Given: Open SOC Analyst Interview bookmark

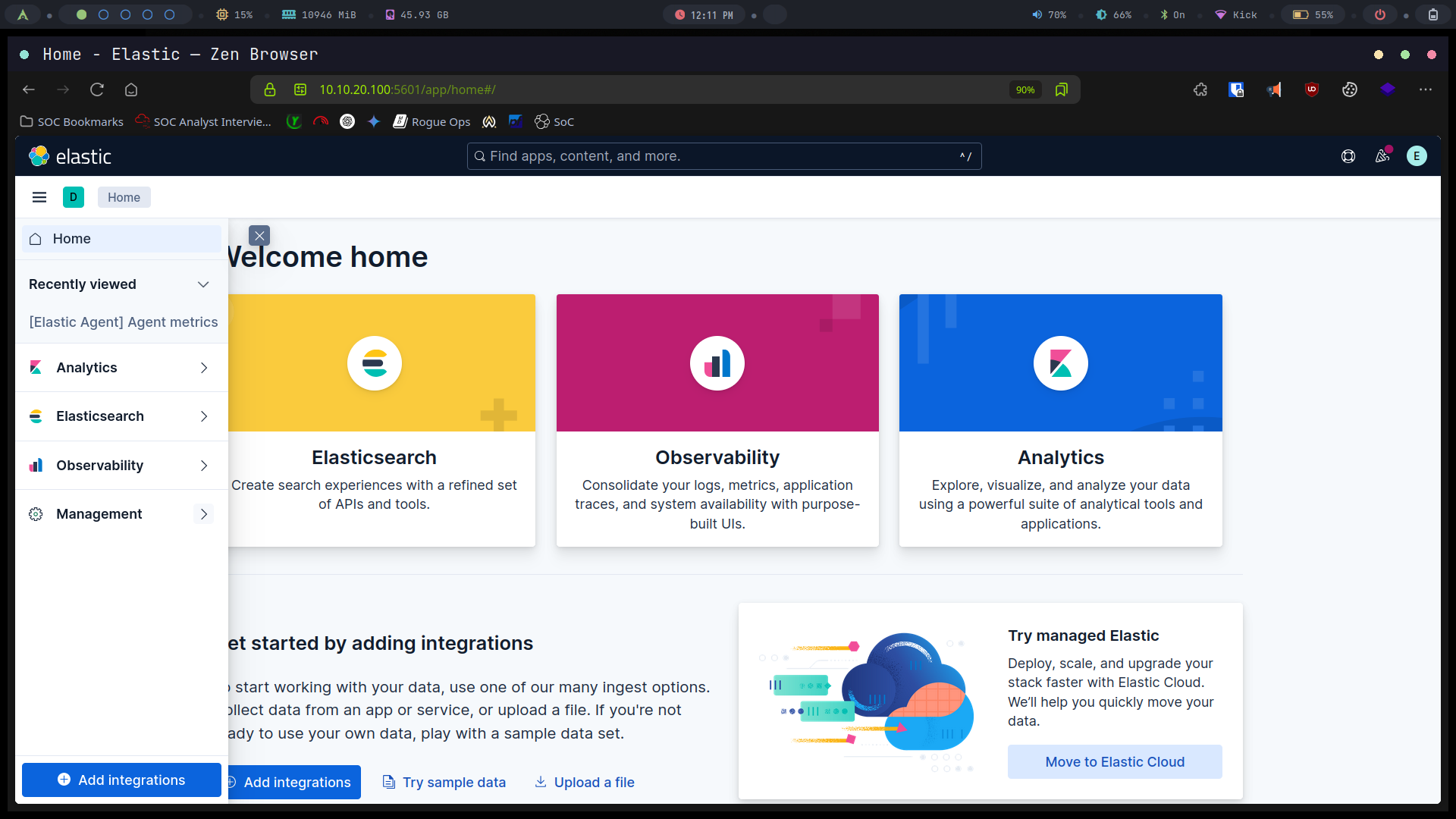Looking at the screenshot, I should tap(203, 121).
